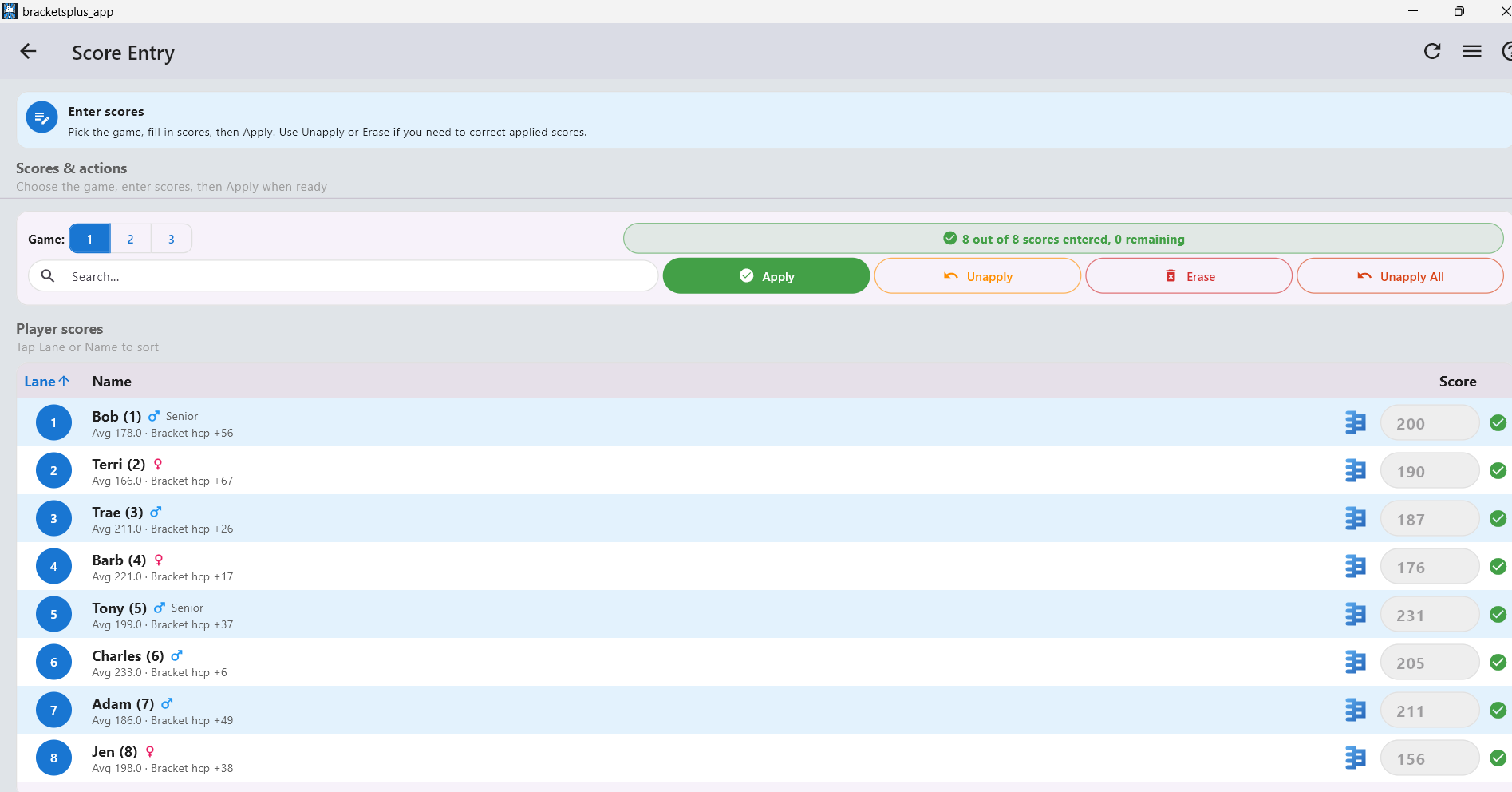Edit Bob's score field showing 200
Image resolution: width=1512 pixels, height=792 pixels.
click(x=1430, y=423)
